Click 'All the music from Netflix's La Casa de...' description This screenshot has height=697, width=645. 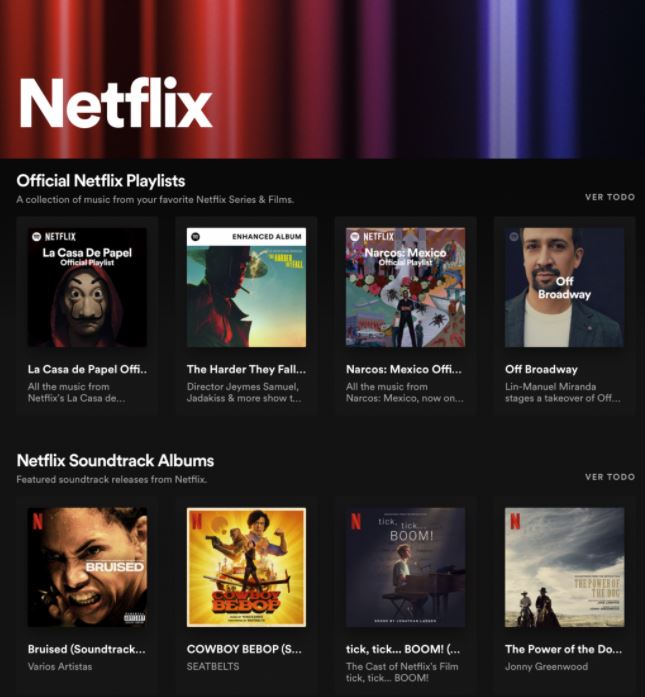click(76, 393)
